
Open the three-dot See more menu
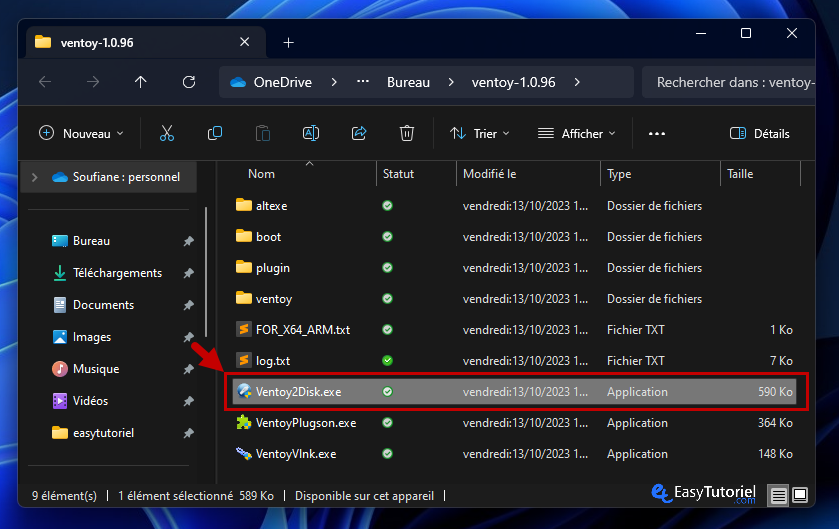pos(657,134)
